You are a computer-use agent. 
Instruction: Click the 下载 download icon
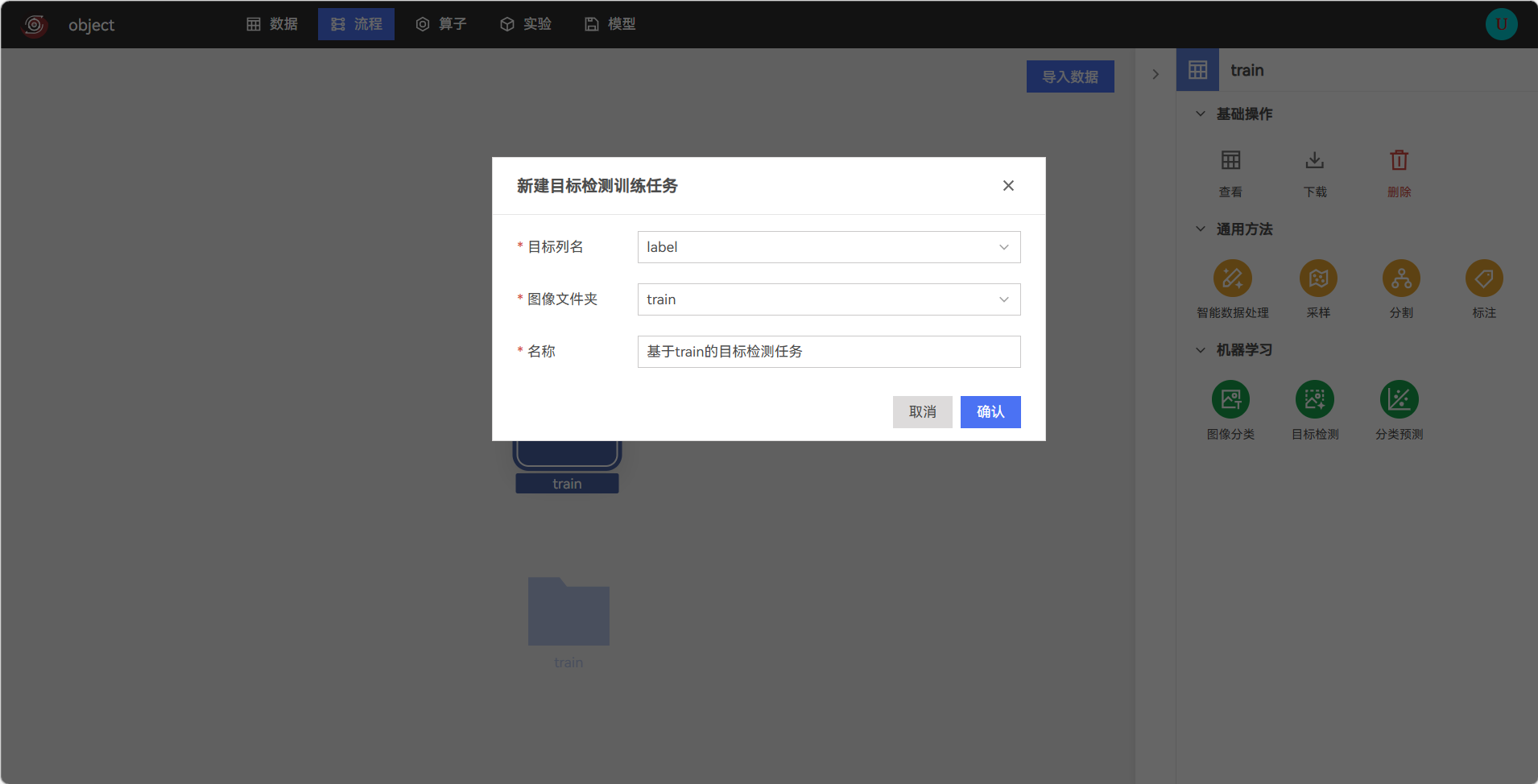(x=1315, y=160)
